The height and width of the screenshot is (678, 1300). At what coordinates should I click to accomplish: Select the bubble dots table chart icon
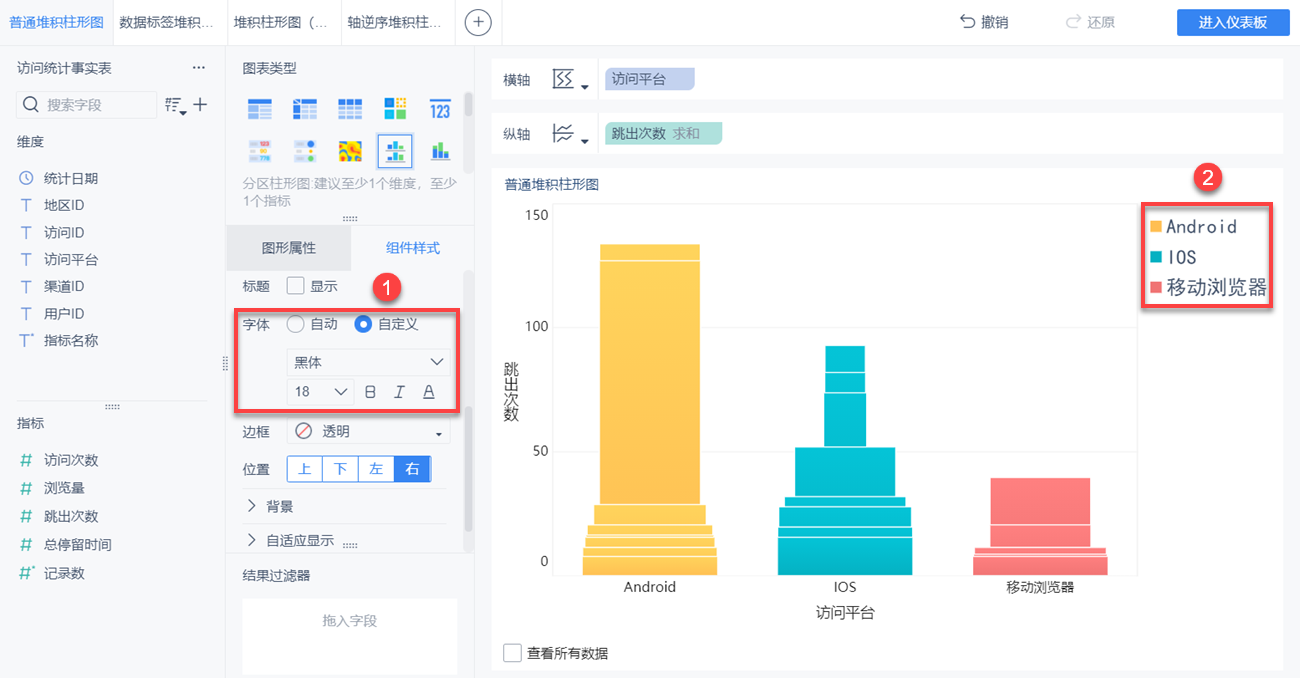(x=305, y=151)
